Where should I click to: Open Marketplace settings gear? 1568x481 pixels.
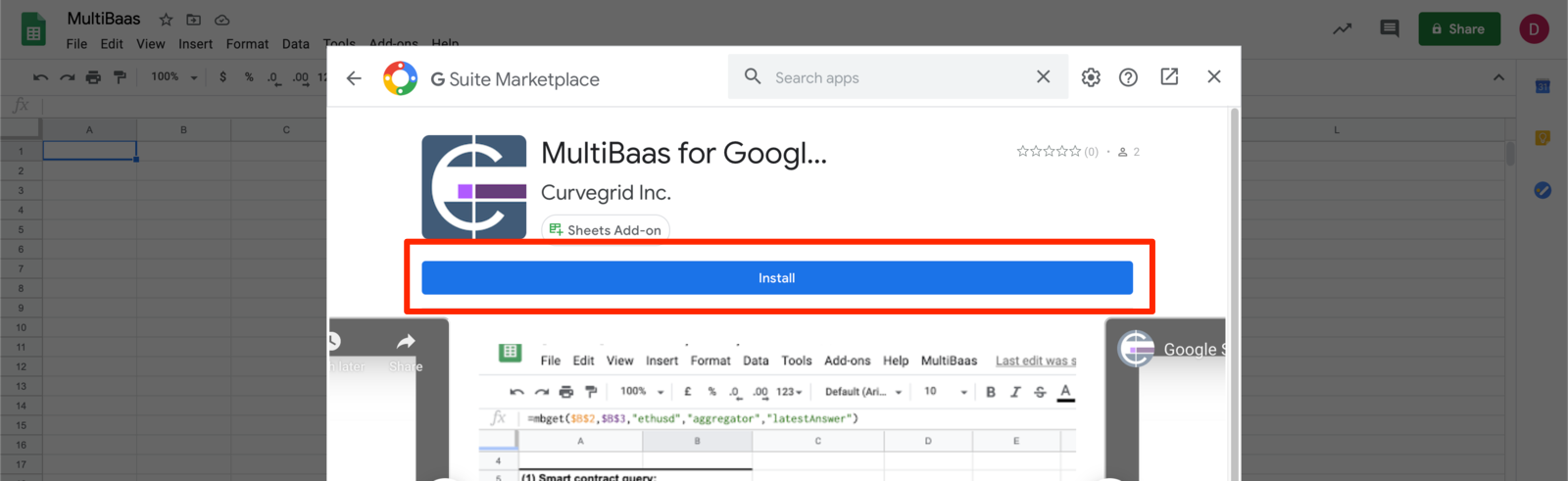point(1091,77)
